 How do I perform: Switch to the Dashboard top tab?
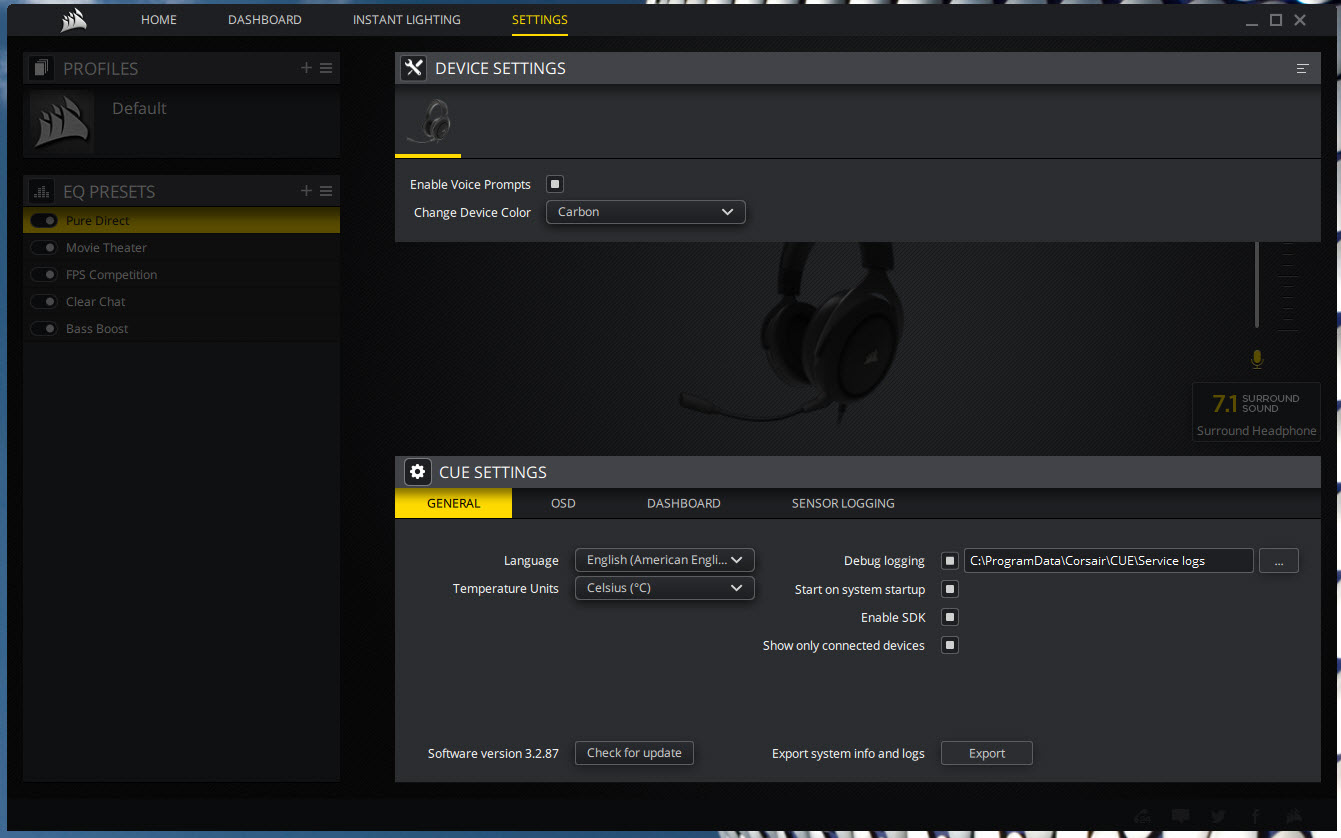pyautogui.click(x=265, y=20)
